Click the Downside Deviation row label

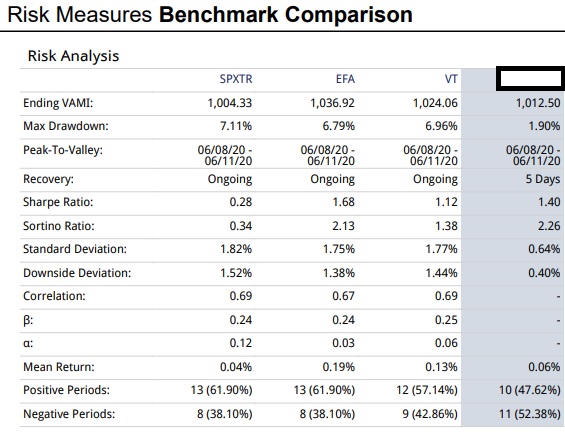coord(77,273)
